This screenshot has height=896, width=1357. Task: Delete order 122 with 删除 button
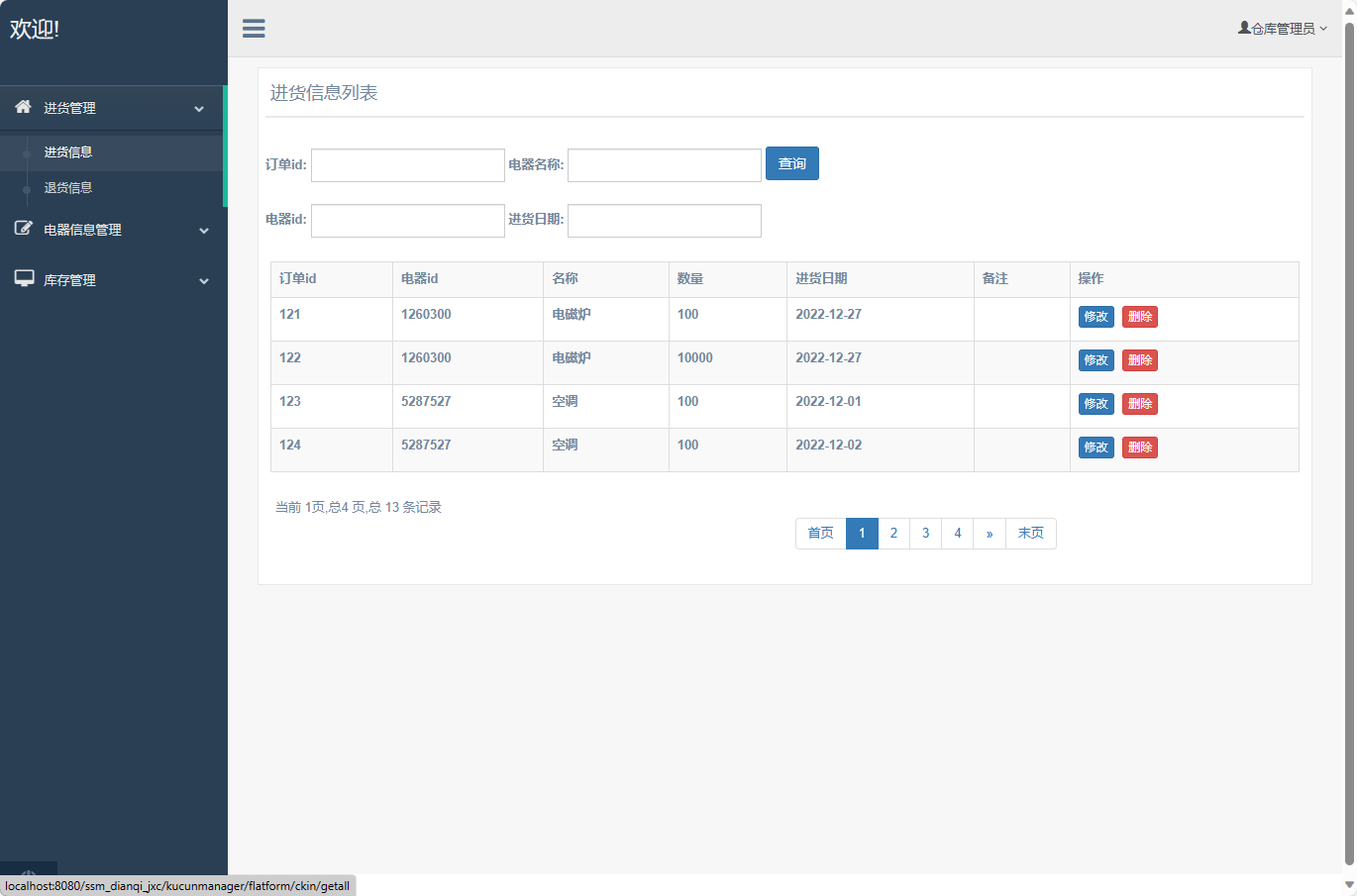(1139, 360)
